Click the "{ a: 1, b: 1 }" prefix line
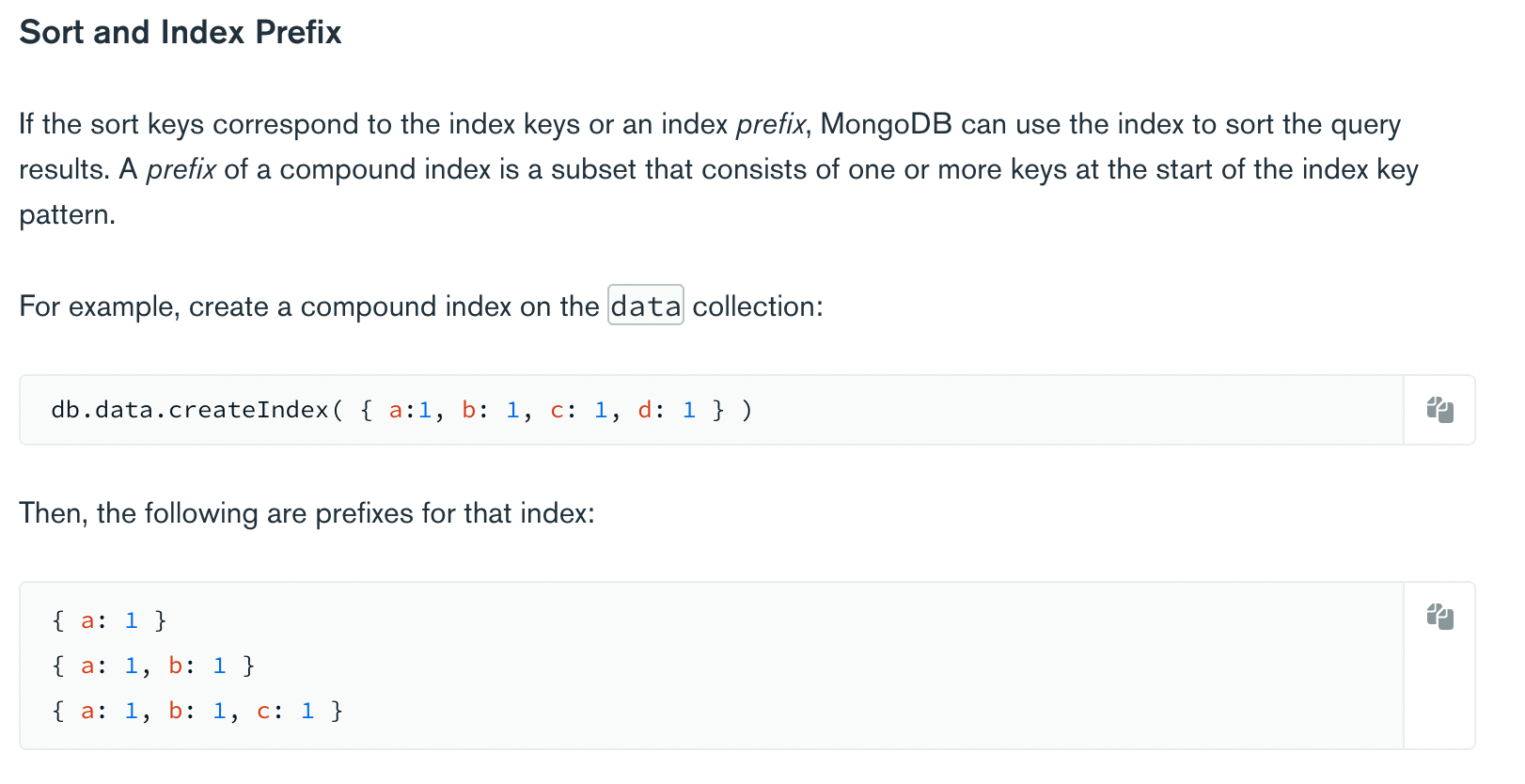 [153, 666]
